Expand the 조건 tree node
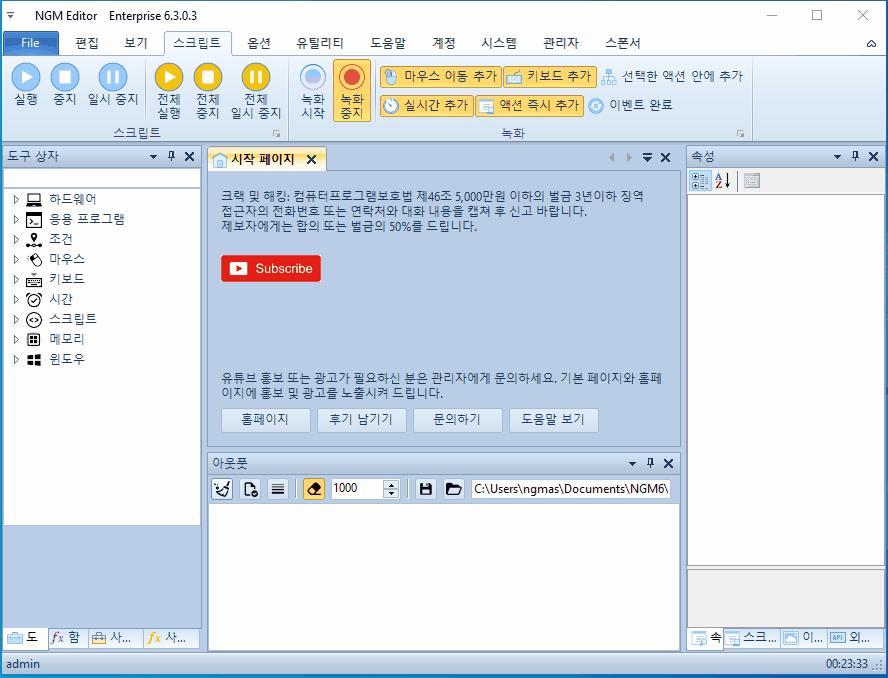Screen dimensions: 888x678 pos(16,239)
